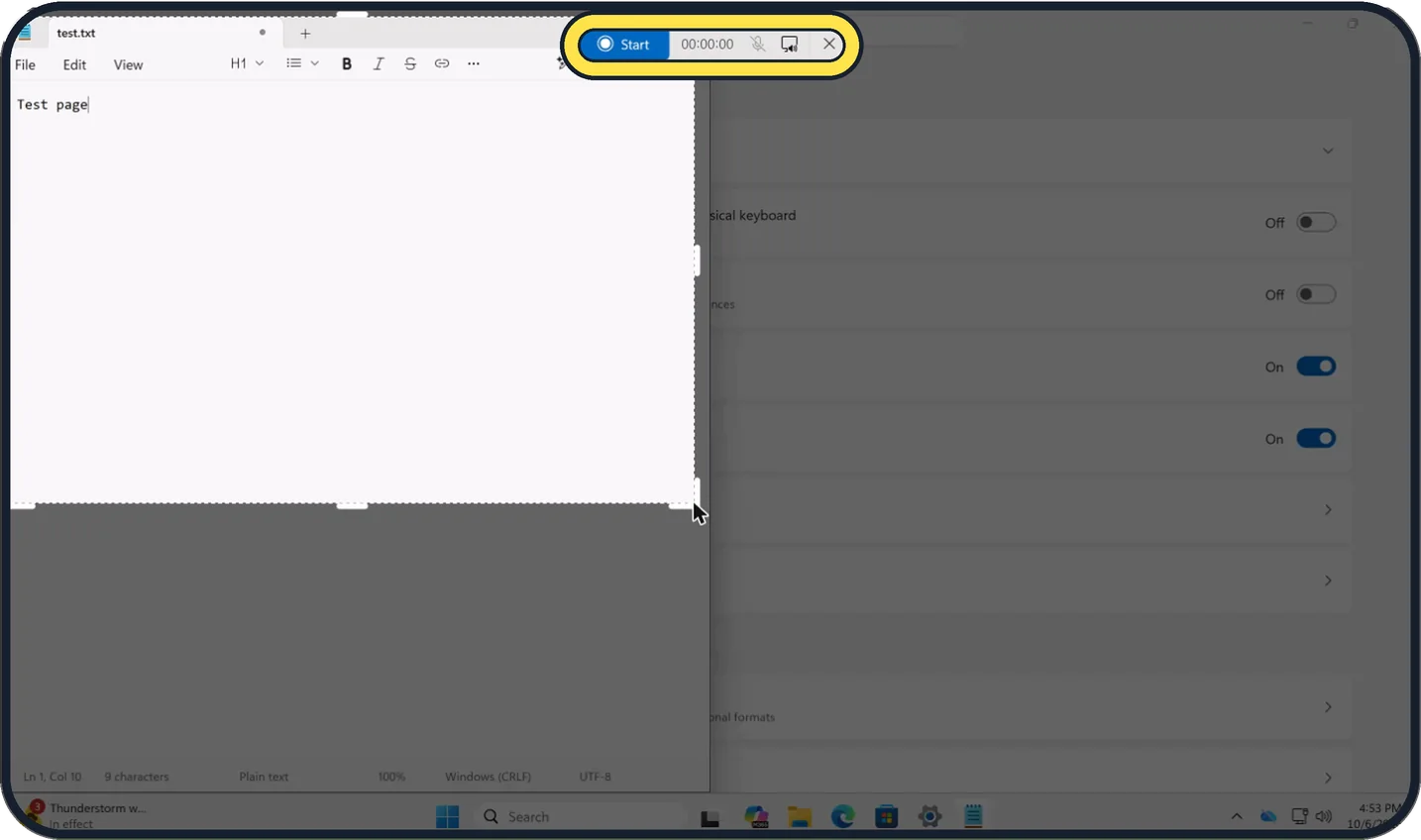1421x840 pixels.
Task: Insert a link in Notepad
Action: pyautogui.click(x=442, y=63)
